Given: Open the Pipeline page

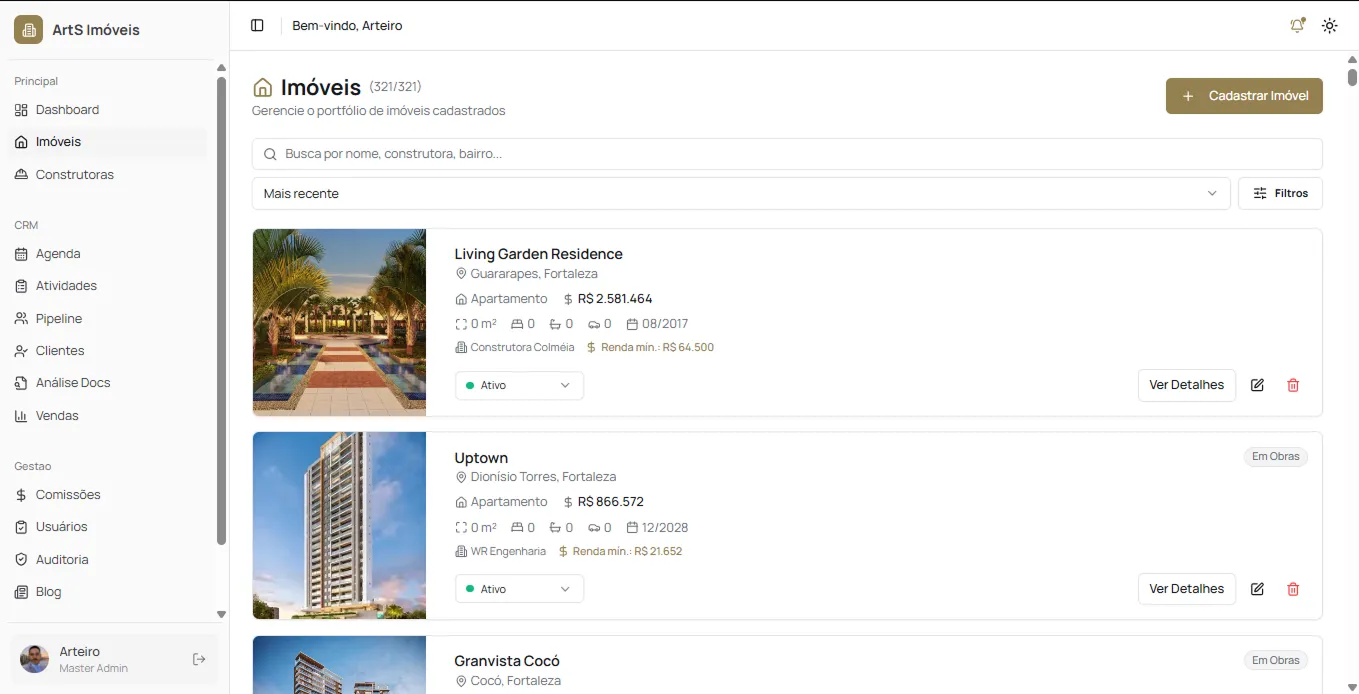Looking at the screenshot, I should pyautogui.click(x=108, y=318).
